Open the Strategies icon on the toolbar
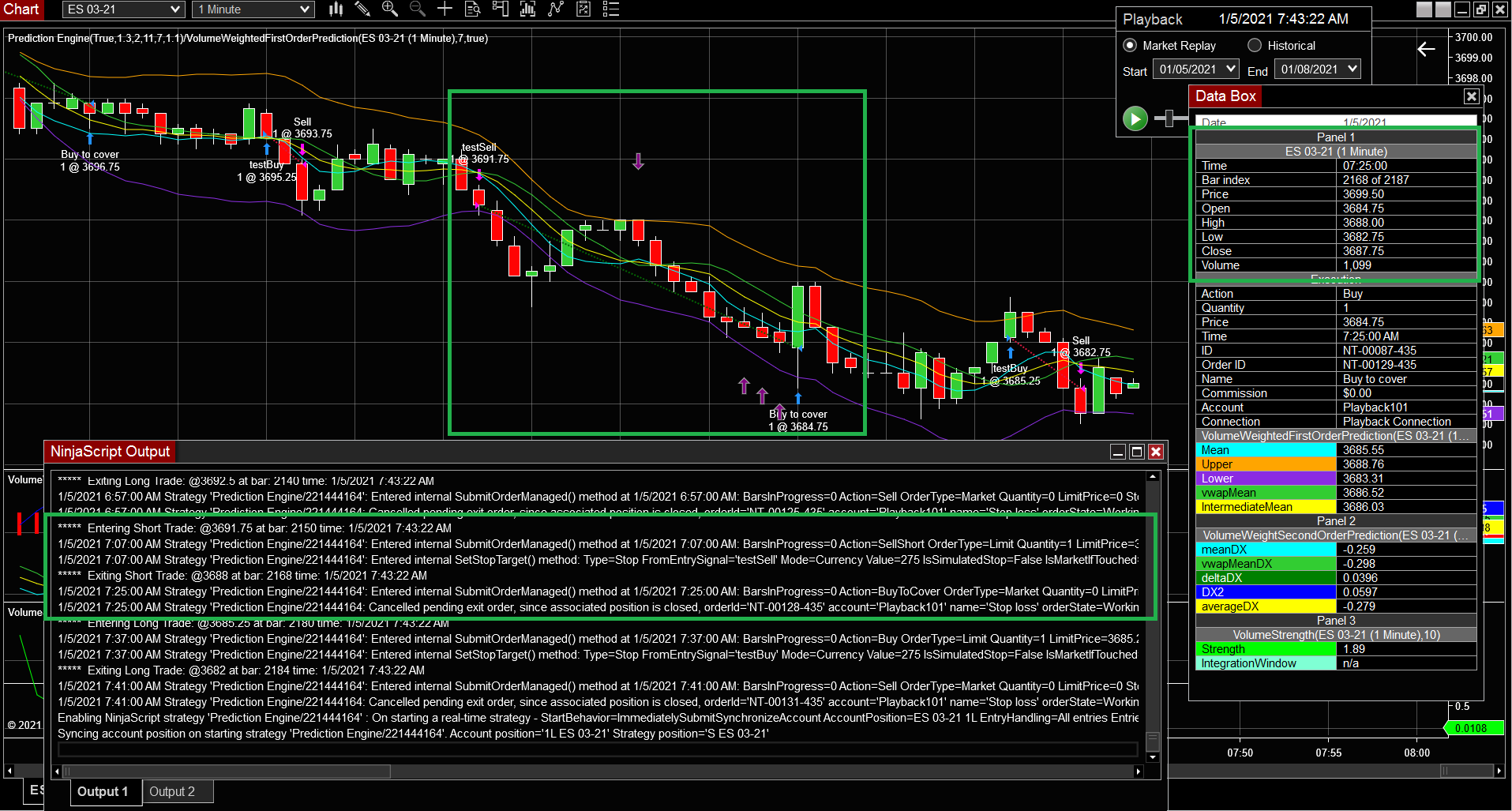1512x811 pixels. [555, 9]
